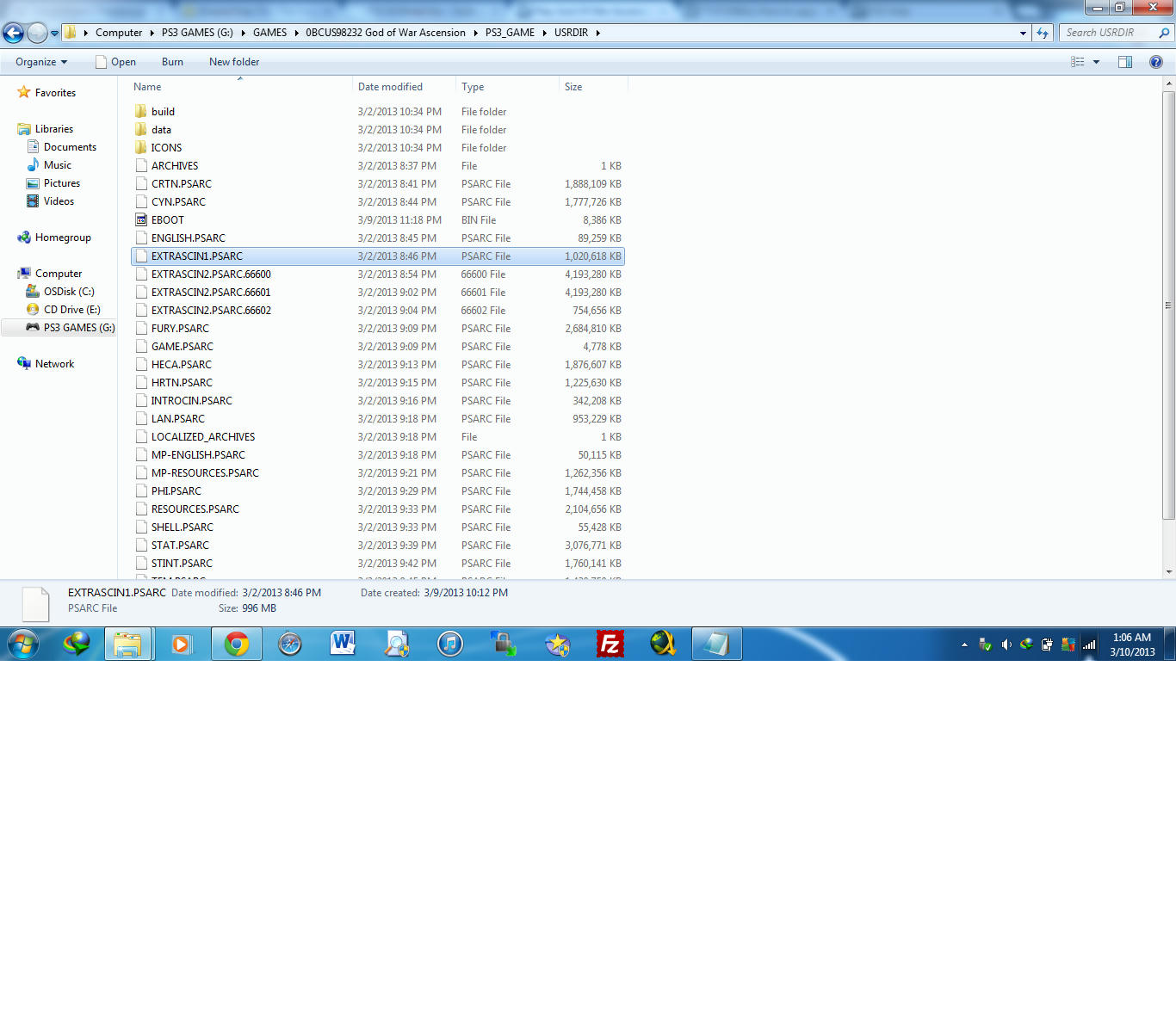Open Google Chrome from taskbar
This screenshot has height=1024, width=1176.
[x=237, y=644]
